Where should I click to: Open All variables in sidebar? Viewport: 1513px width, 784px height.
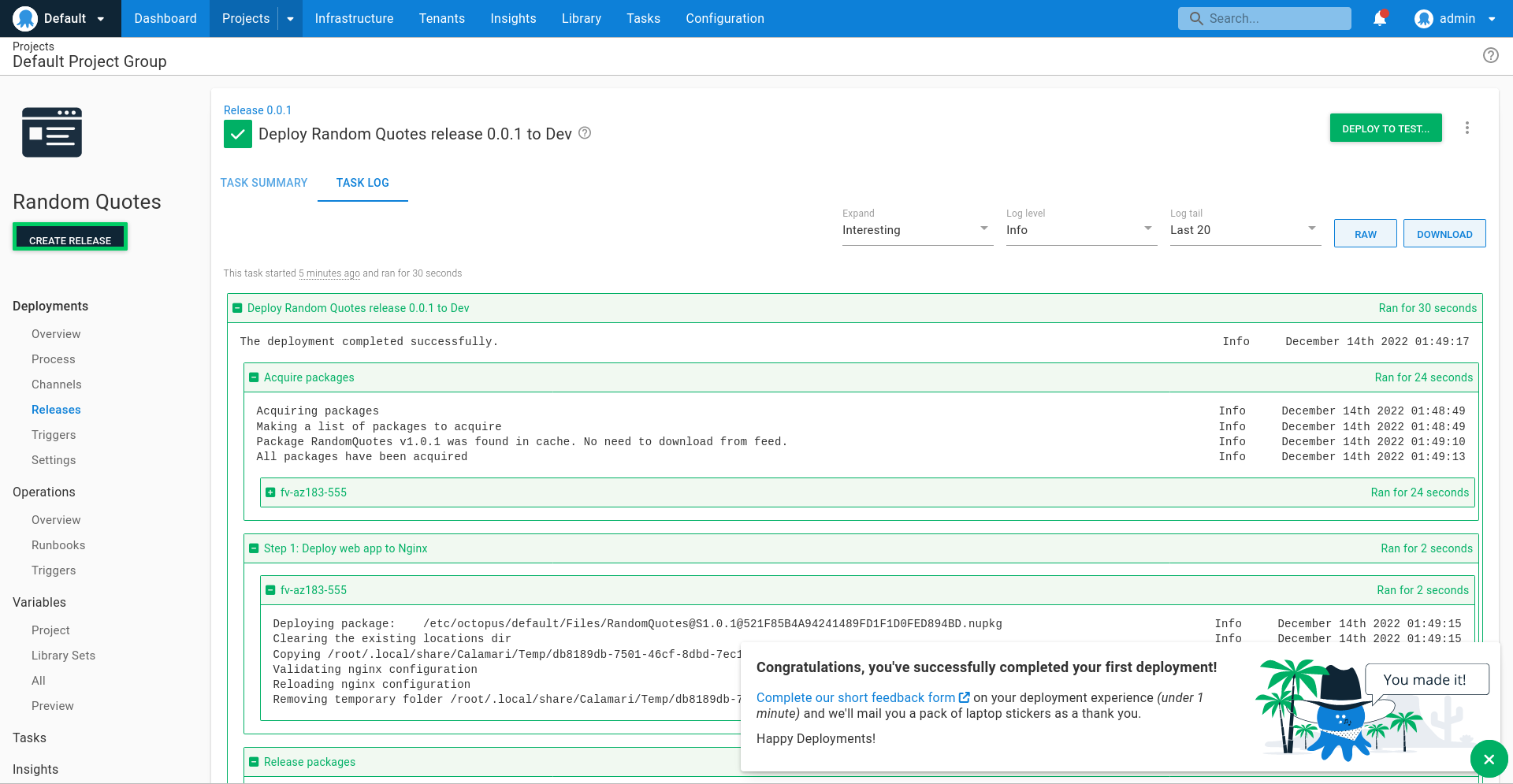point(39,681)
